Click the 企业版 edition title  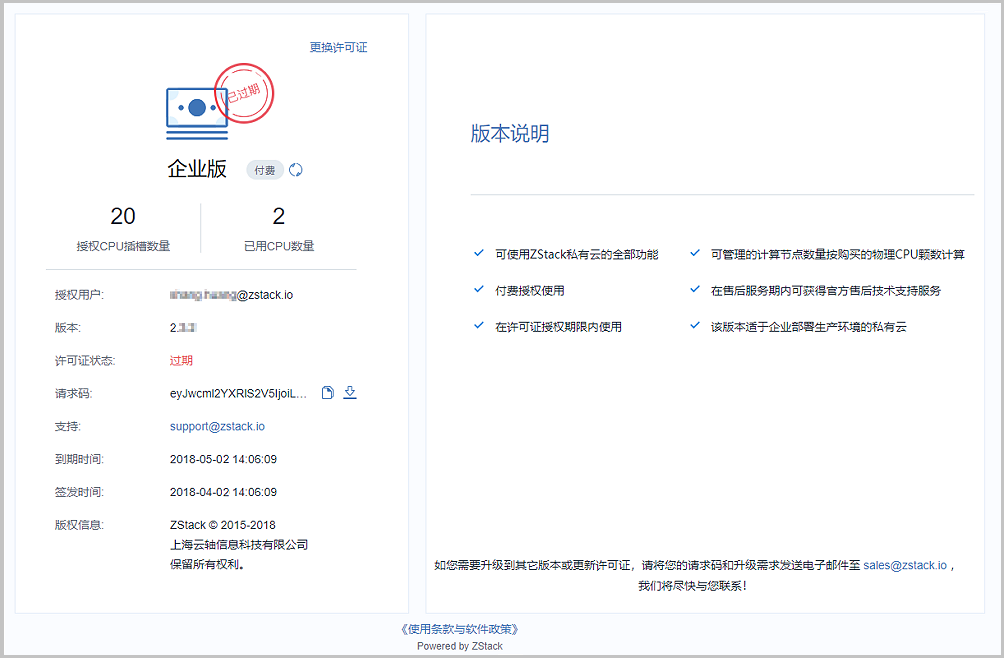point(197,169)
